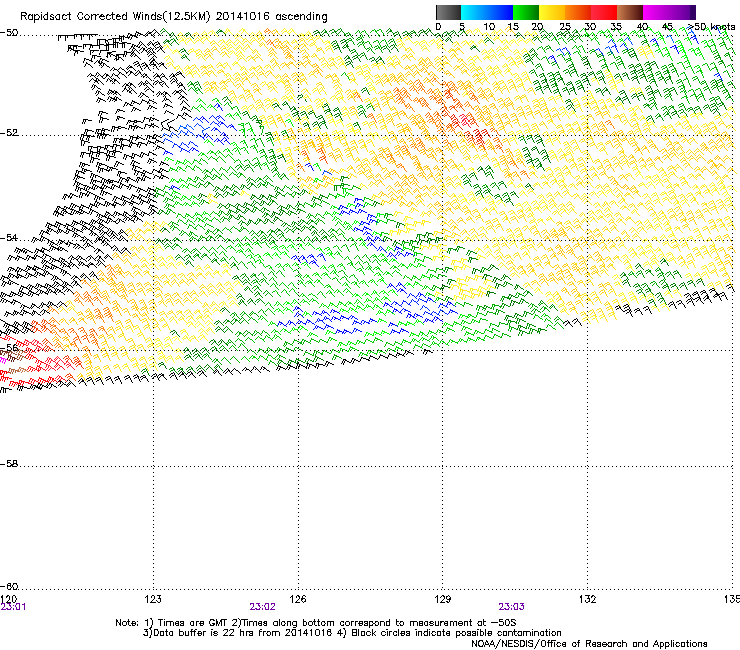Click the purple time label '23:02'
This screenshot has height=650, width=740.
click(x=262, y=607)
